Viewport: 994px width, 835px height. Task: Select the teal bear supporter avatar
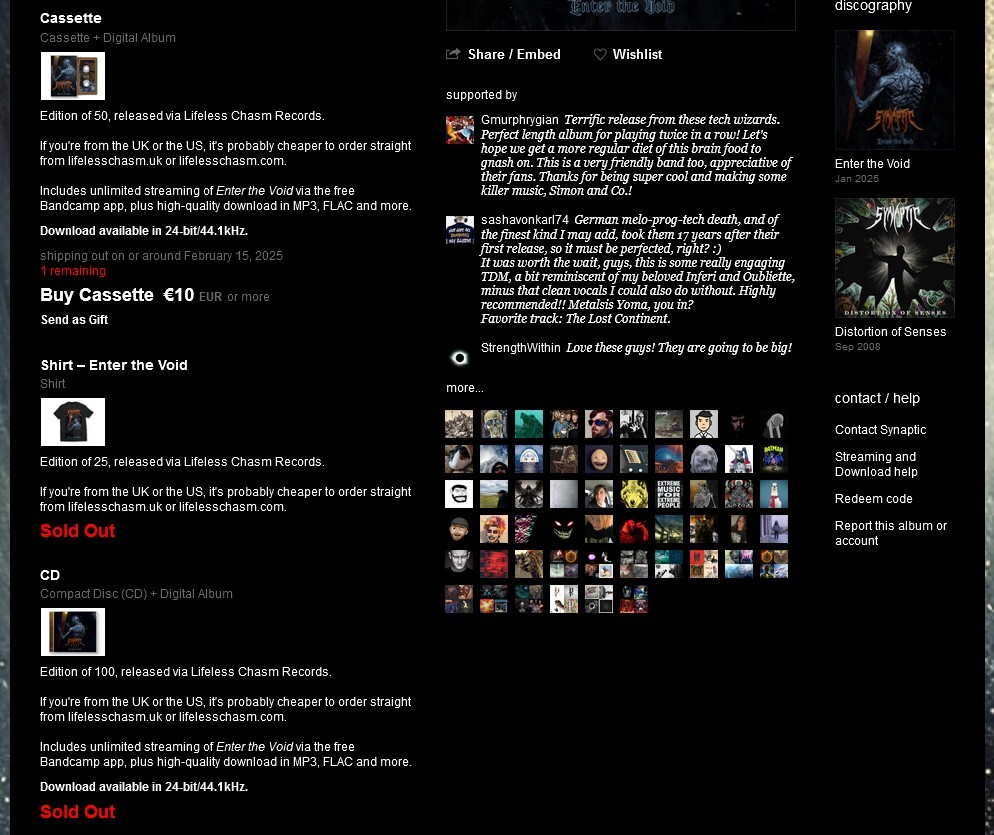[529, 424]
